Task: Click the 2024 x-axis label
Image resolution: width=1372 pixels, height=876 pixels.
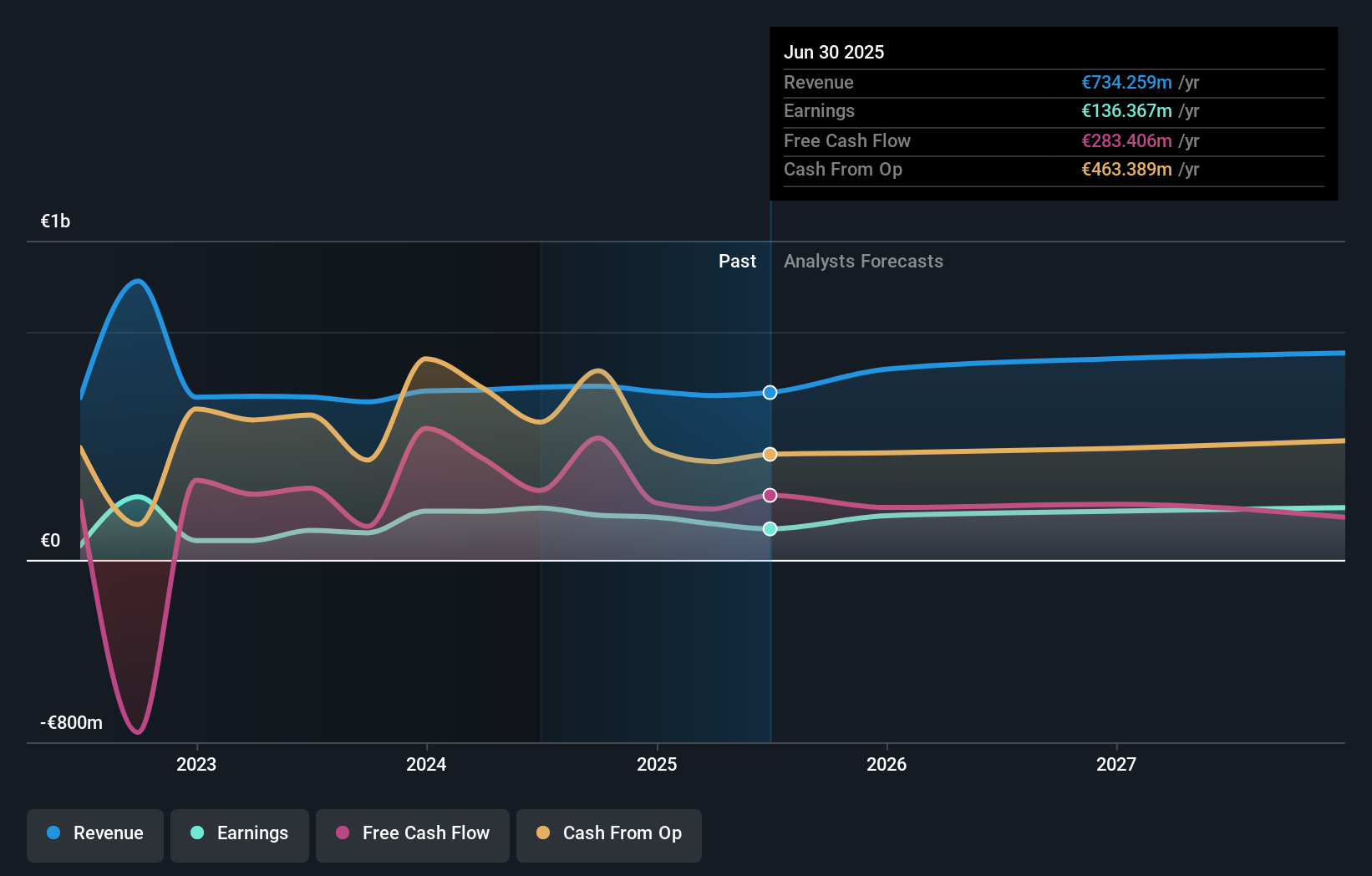Action: (x=426, y=764)
